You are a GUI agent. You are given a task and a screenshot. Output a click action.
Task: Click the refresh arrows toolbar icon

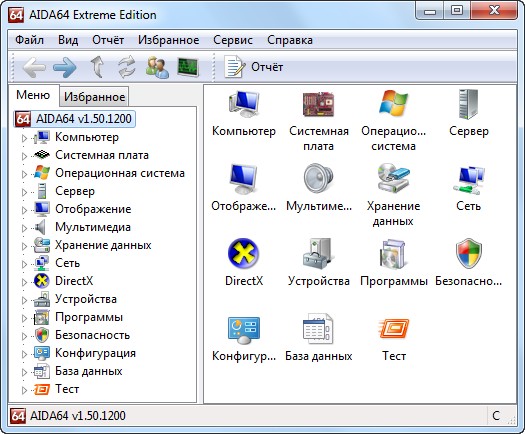click(127, 67)
